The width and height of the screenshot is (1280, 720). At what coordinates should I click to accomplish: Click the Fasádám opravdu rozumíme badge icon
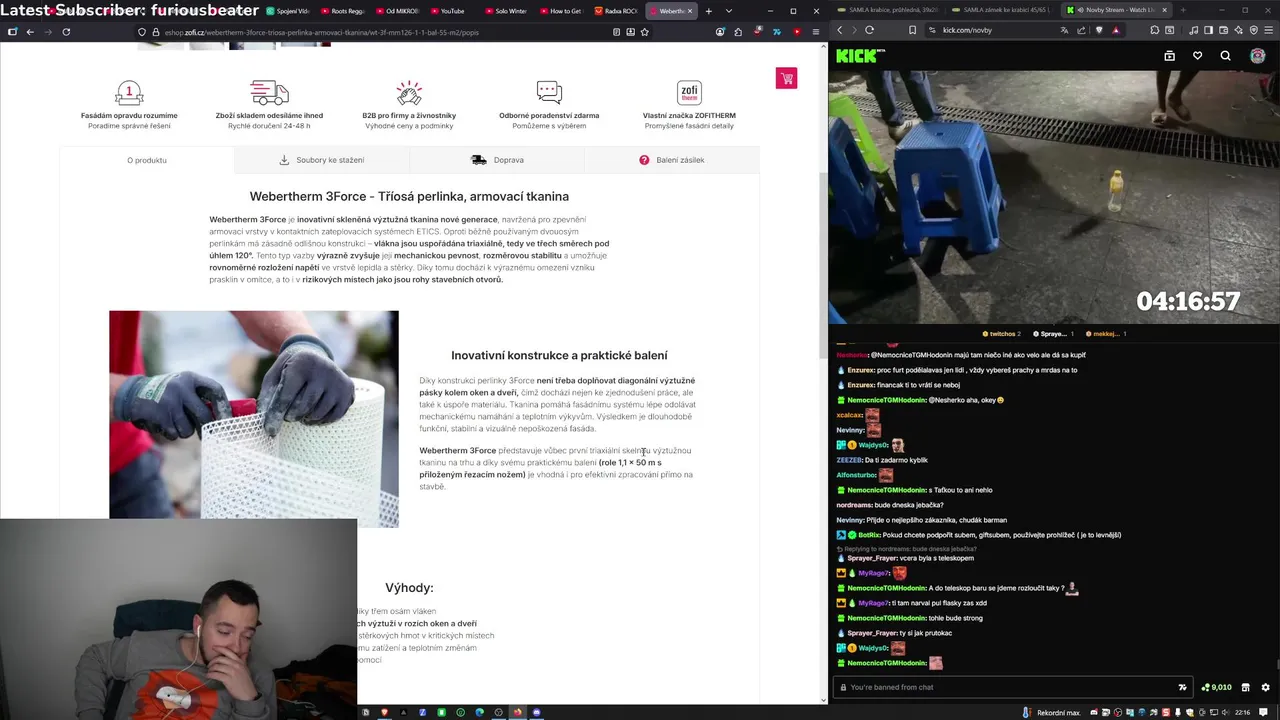(x=129, y=93)
